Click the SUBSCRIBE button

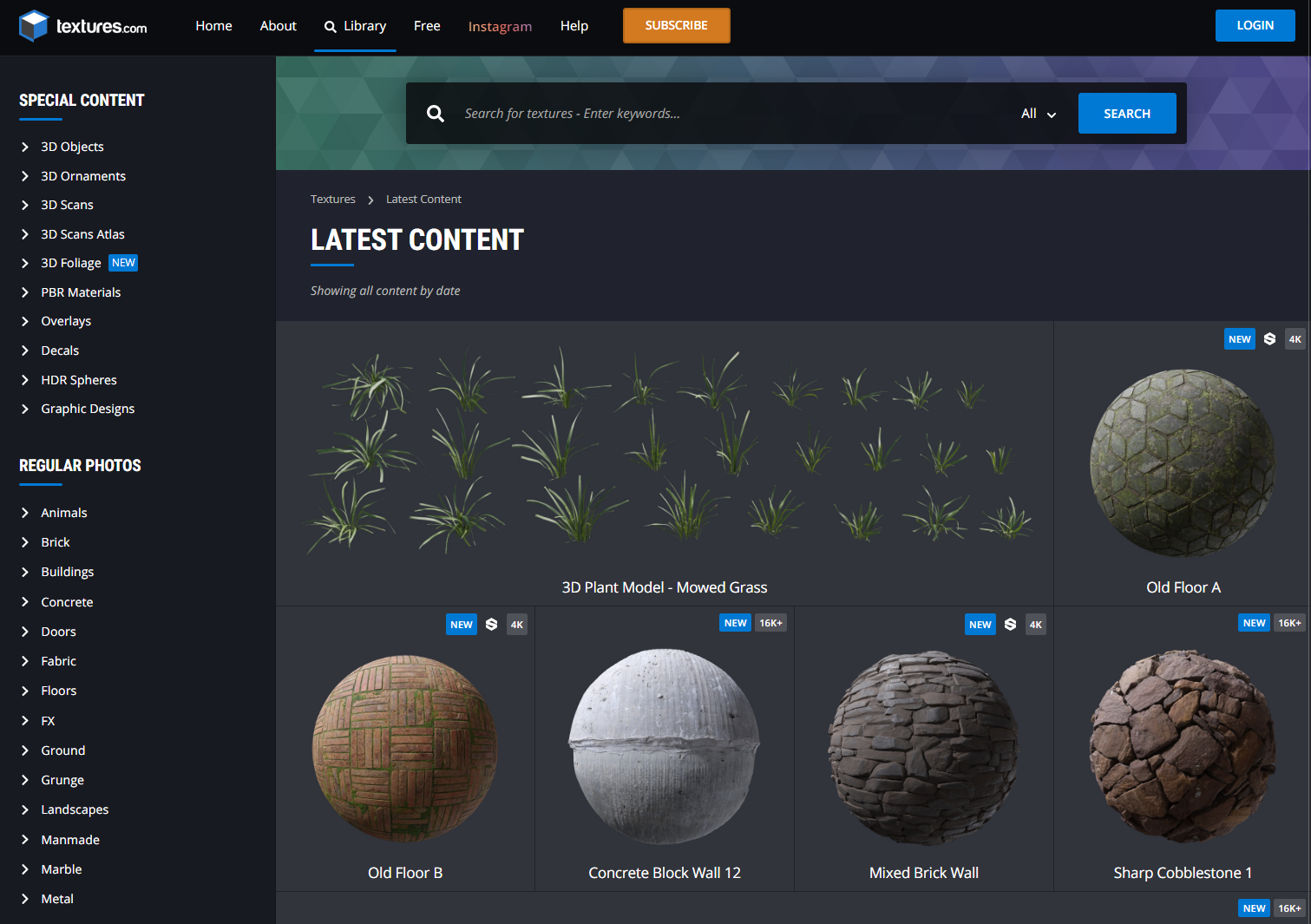point(676,25)
